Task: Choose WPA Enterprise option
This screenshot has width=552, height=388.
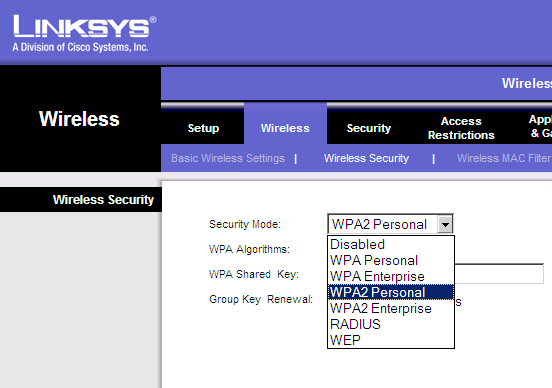Action: point(391,276)
